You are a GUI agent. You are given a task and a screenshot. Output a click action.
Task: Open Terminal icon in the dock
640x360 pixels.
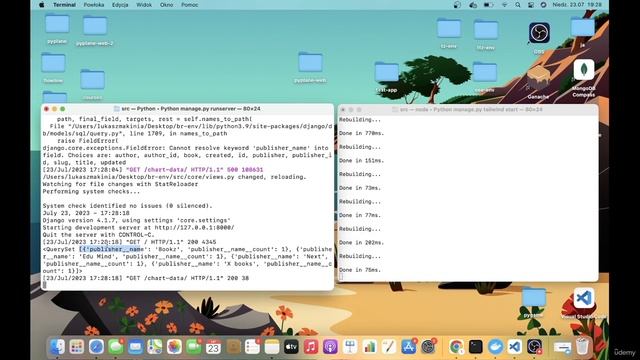(x=476, y=347)
